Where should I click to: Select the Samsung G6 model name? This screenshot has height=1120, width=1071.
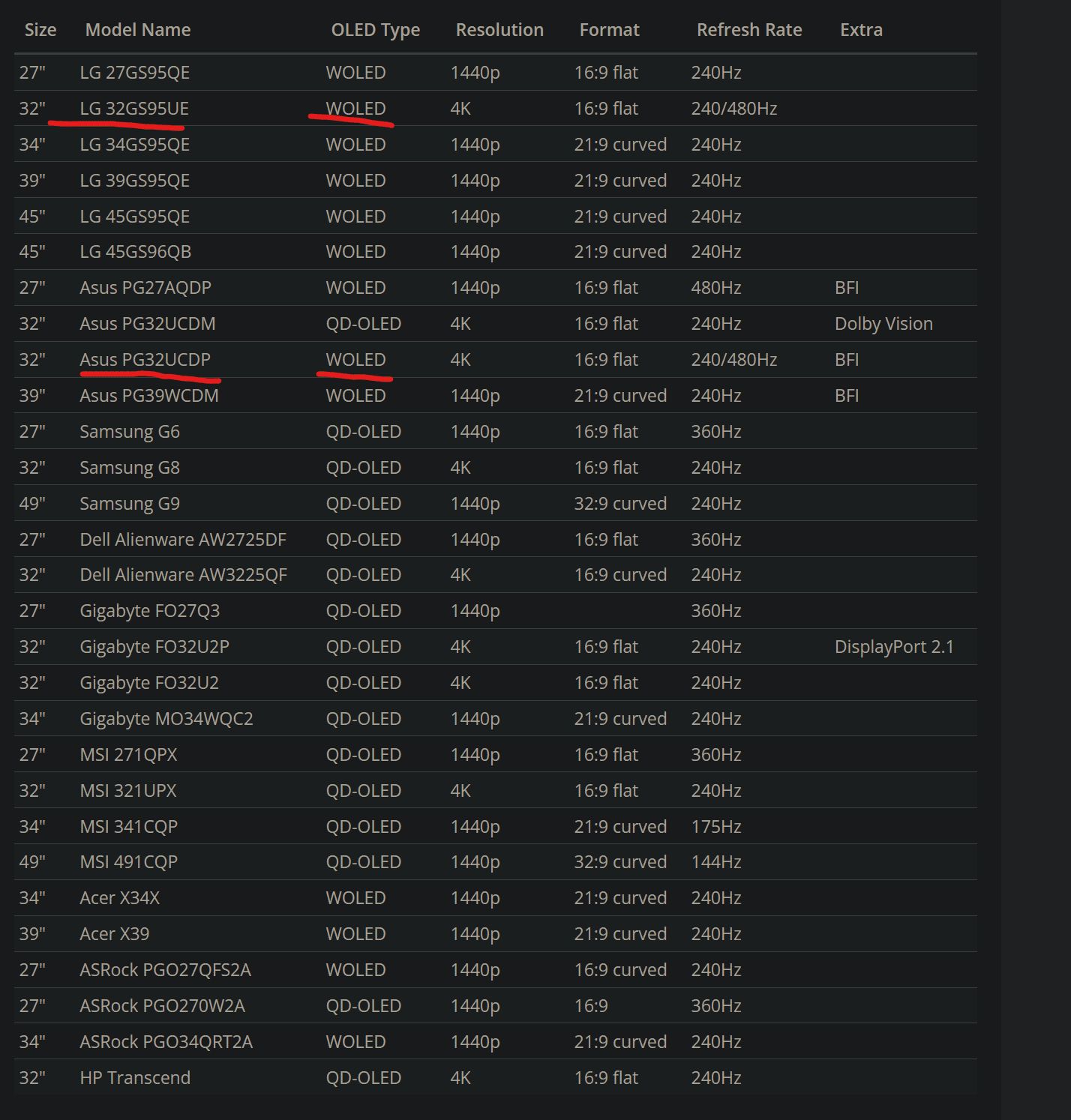130,432
